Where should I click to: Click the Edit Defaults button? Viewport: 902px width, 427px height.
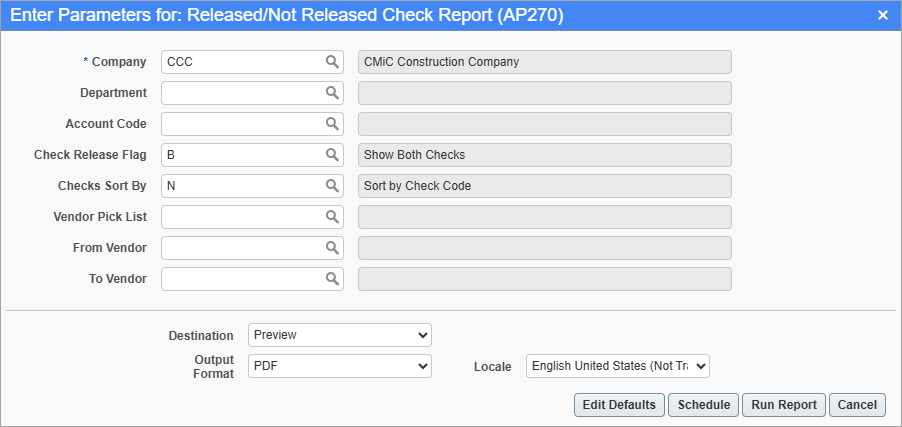click(619, 405)
